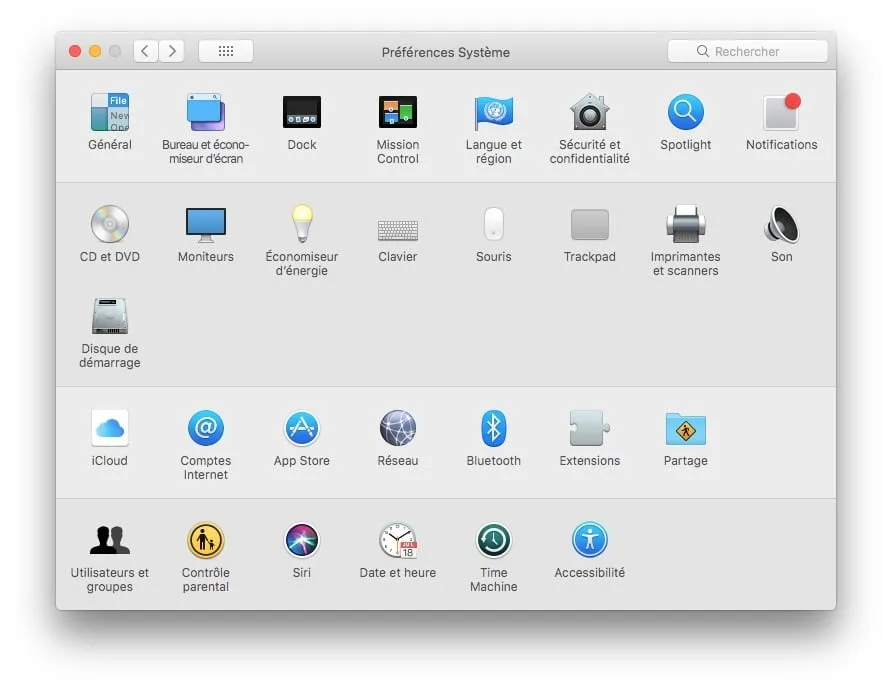Open Moniteurs display settings
Screen dimensions: 892x690
pos(205,224)
